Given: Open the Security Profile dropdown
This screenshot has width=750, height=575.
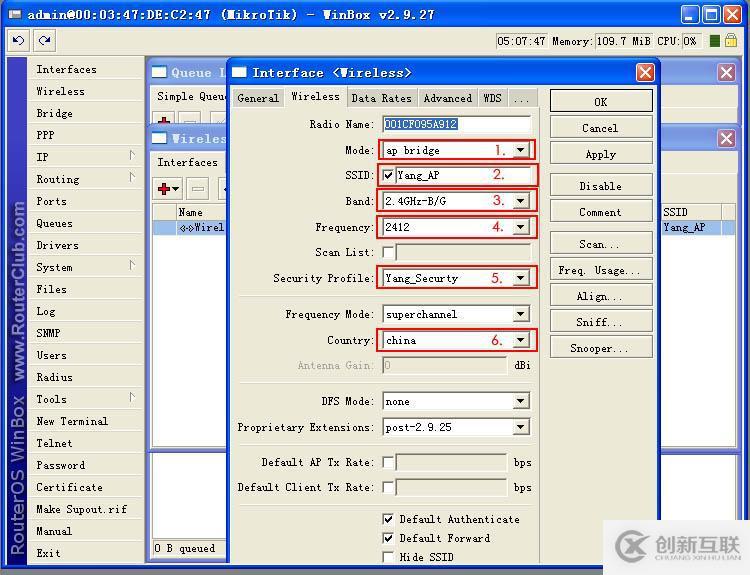Looking at the screenshot, I should pyautogui.click(x=520, y=278).
